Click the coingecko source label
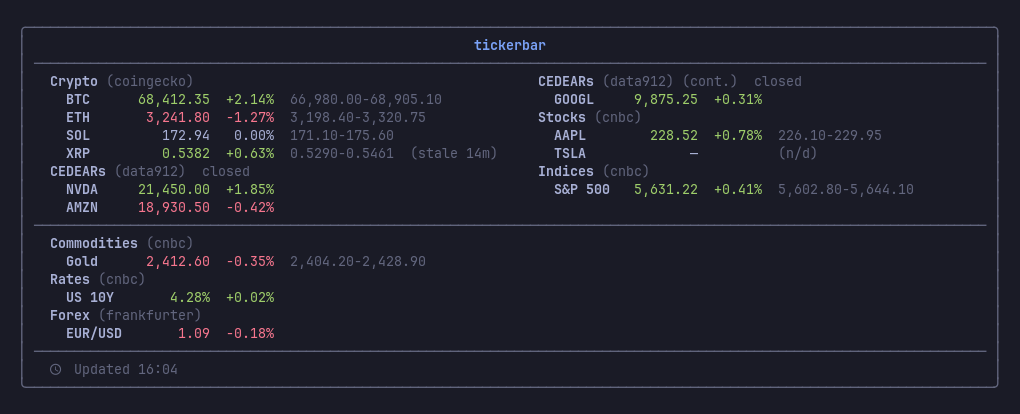This screenshot has height=414, width=1020. pyautogui.click(x=150, y=81)
